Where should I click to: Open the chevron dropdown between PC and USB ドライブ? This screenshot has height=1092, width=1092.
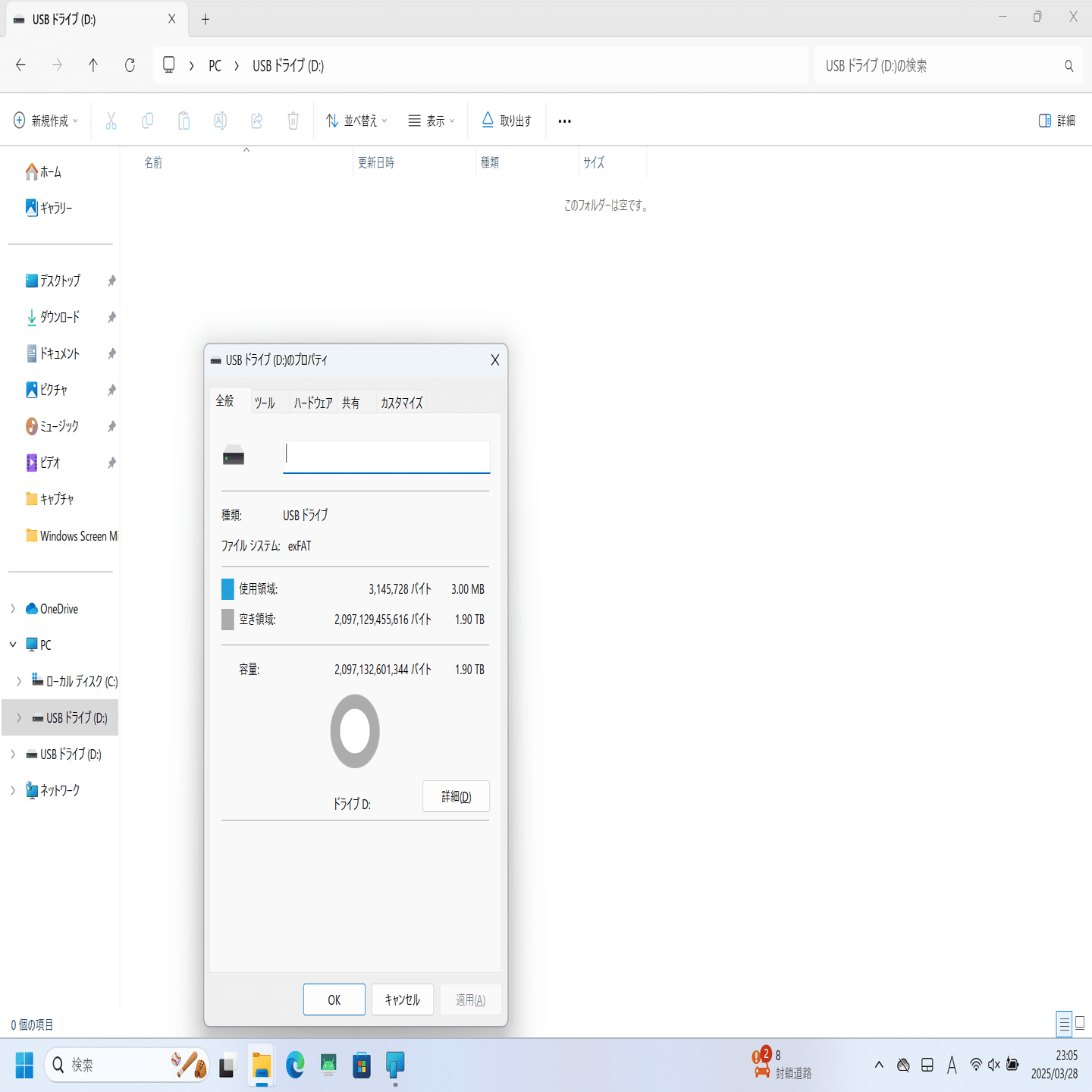pos(237,66)
